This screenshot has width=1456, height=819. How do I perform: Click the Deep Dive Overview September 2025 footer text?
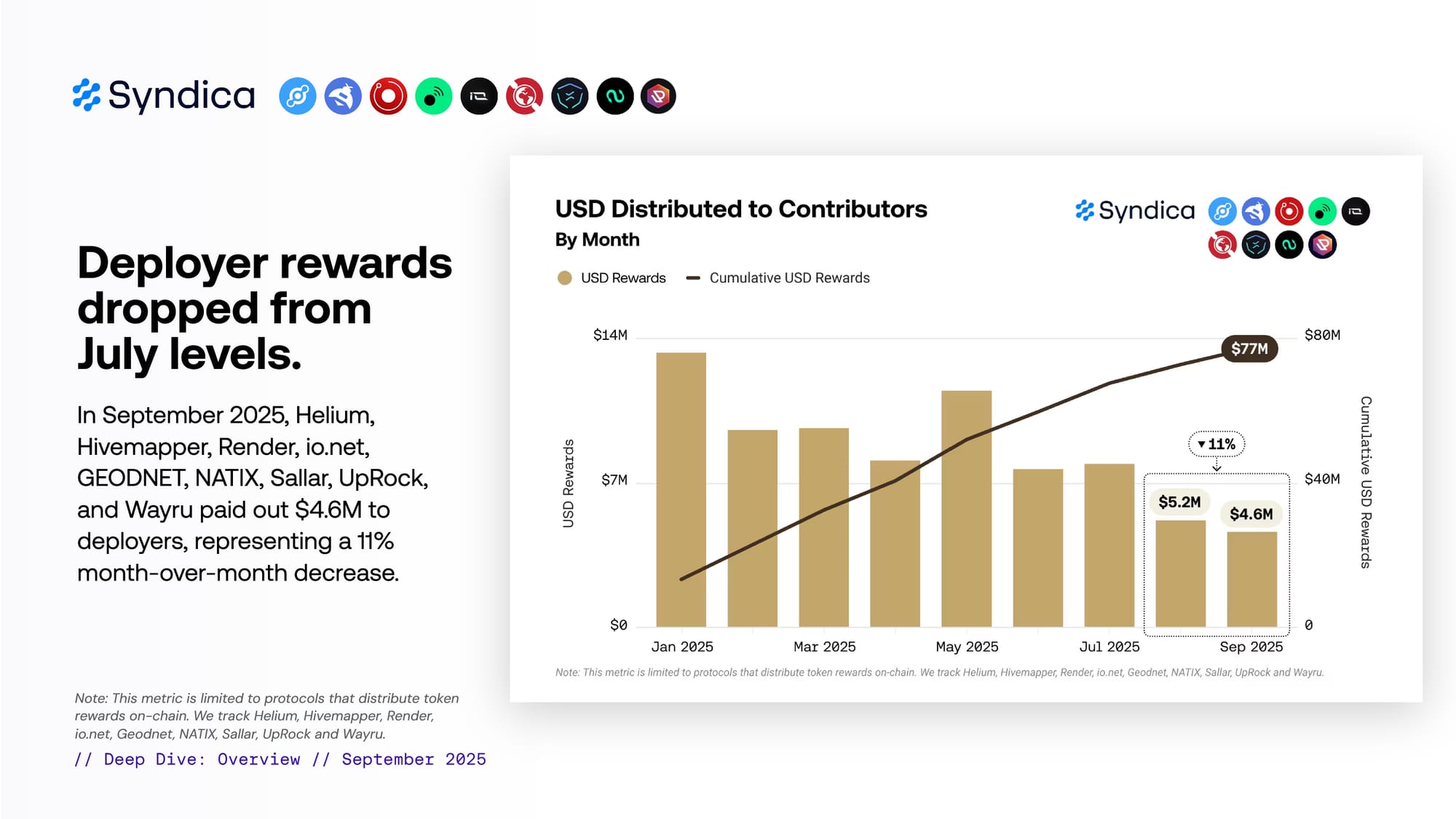click(280, 759)
